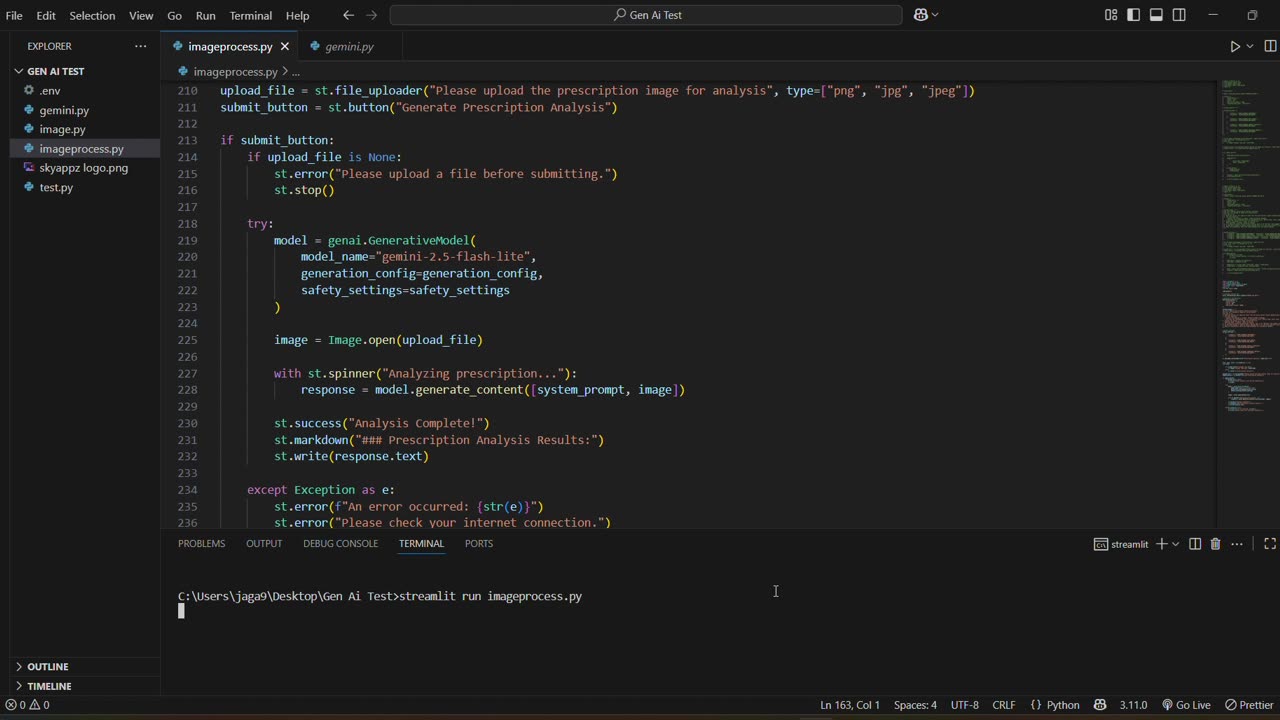Open the File menu
This screenshot has height=720, width=1280.
click(14, 15)
